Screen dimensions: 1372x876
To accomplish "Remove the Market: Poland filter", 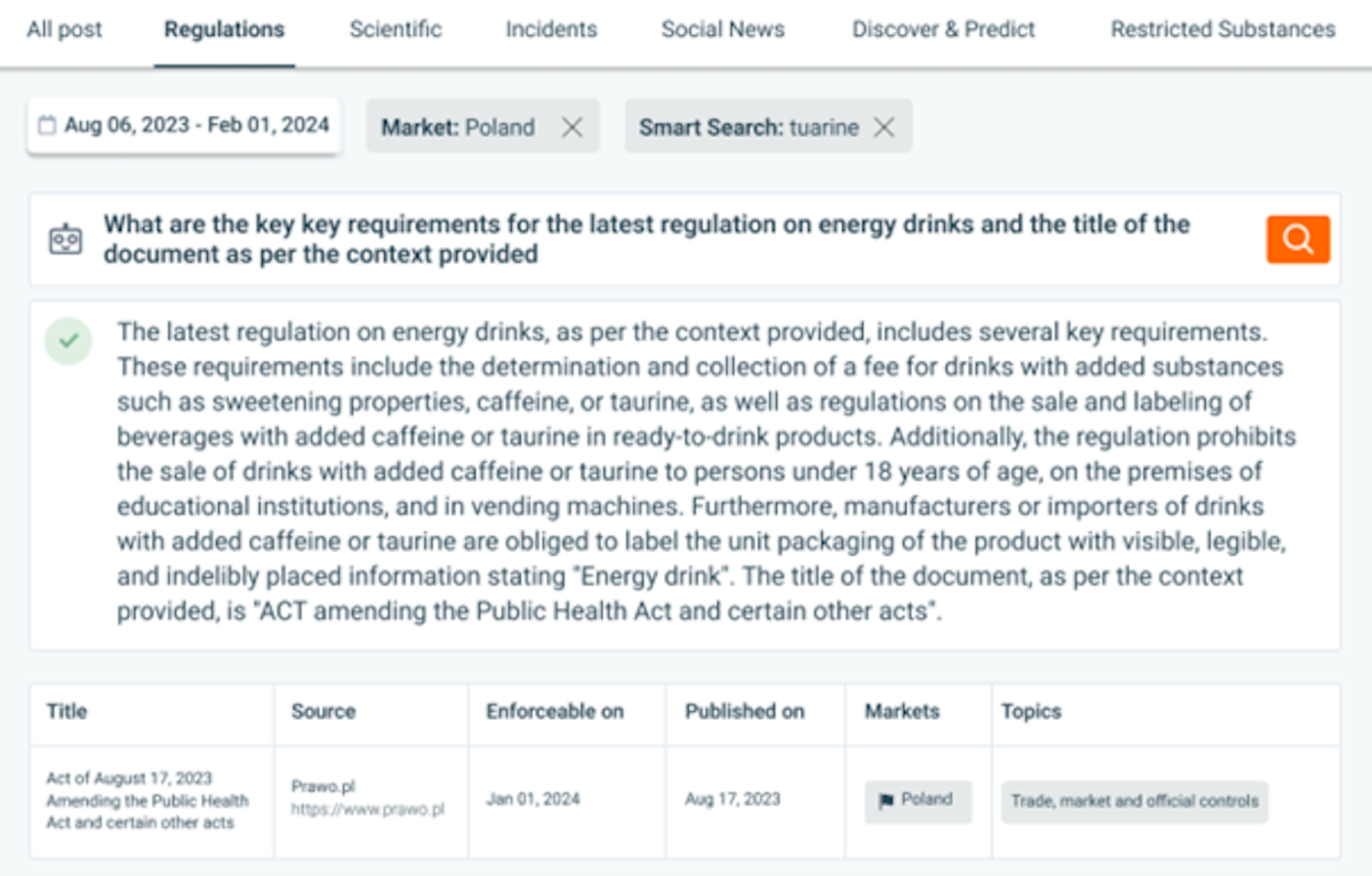I will click(572, 127).
